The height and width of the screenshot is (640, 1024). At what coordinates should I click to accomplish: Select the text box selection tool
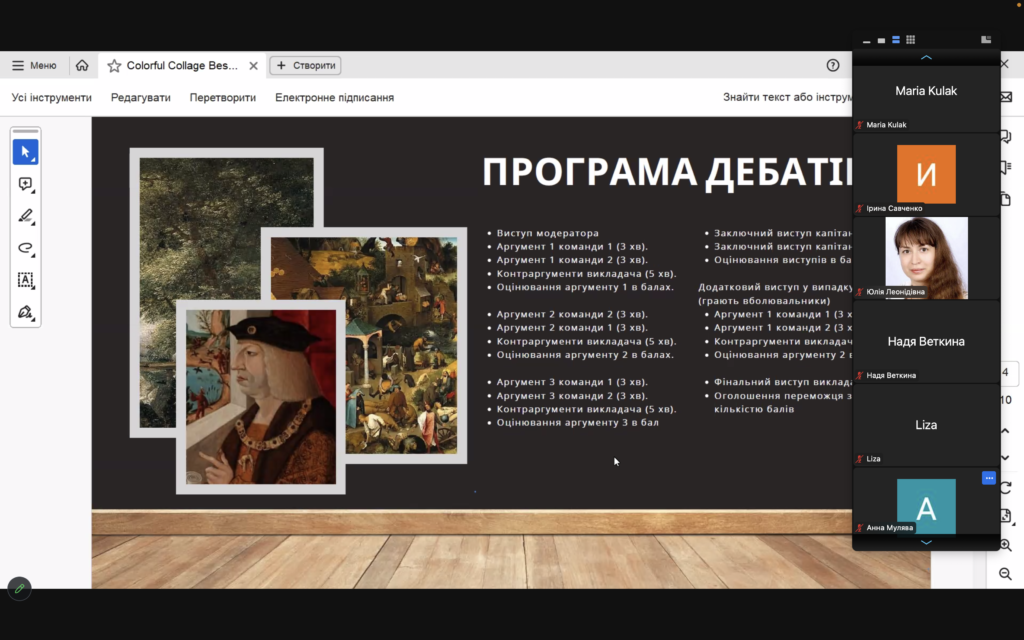tap(25, 280)
